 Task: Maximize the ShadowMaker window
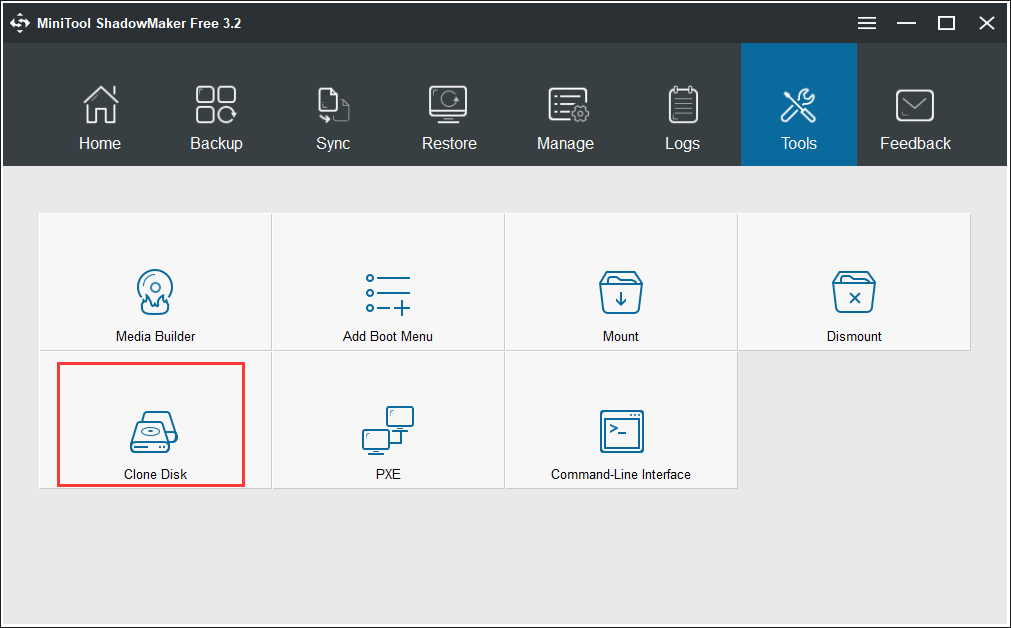tap(946, 23)
